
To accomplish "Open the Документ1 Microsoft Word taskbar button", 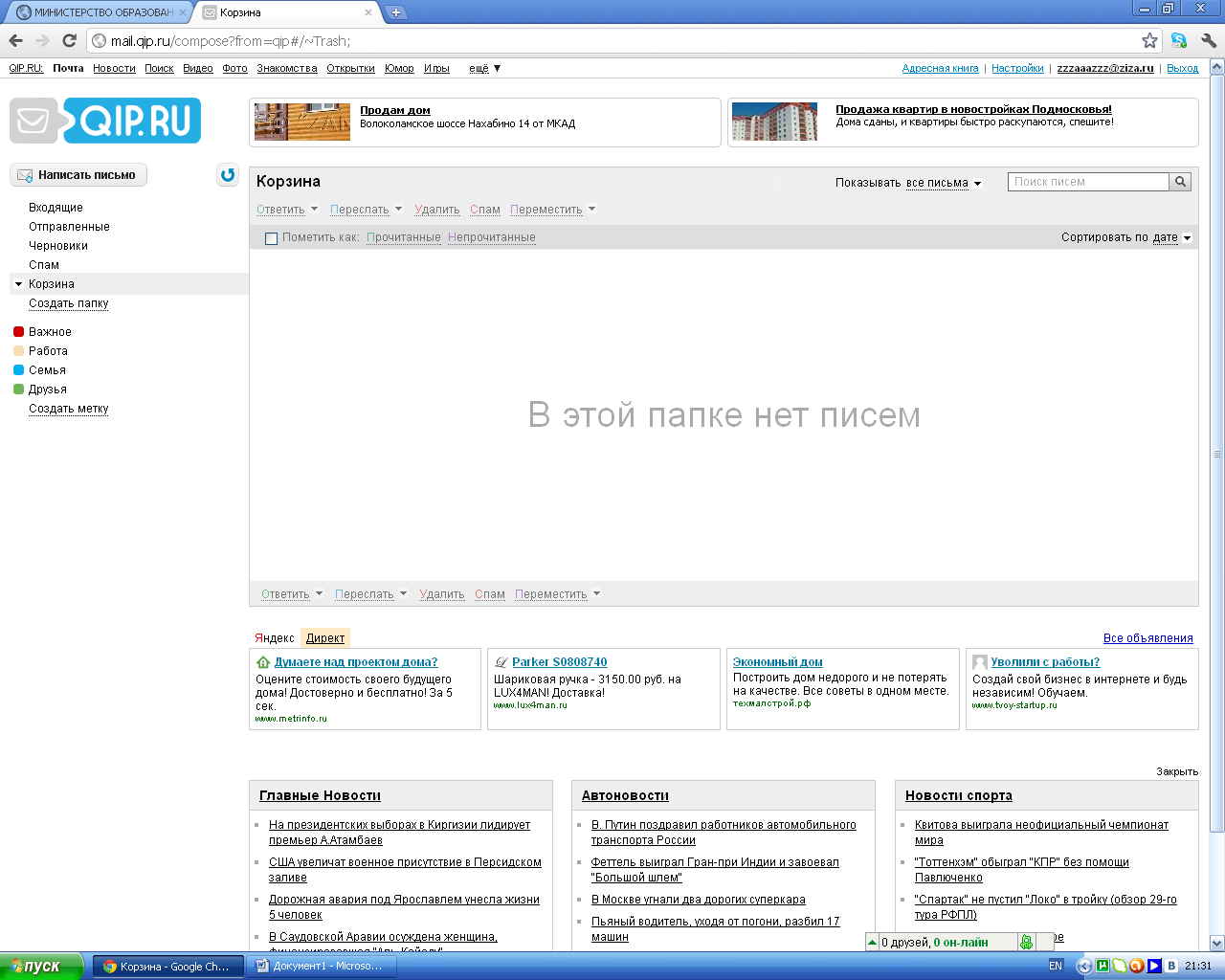I will click(x=320, y=966).
